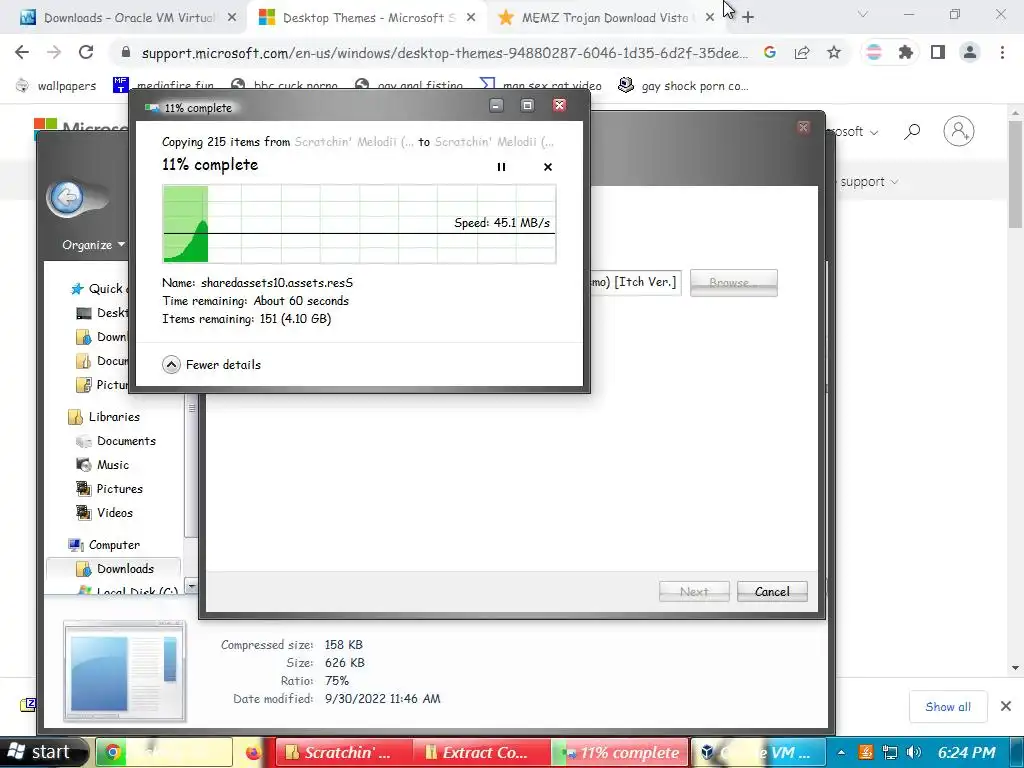Screen dimensions: 1024x768
Task: Click the Microsoft site search icon
Action: click(x=912, y=131)
